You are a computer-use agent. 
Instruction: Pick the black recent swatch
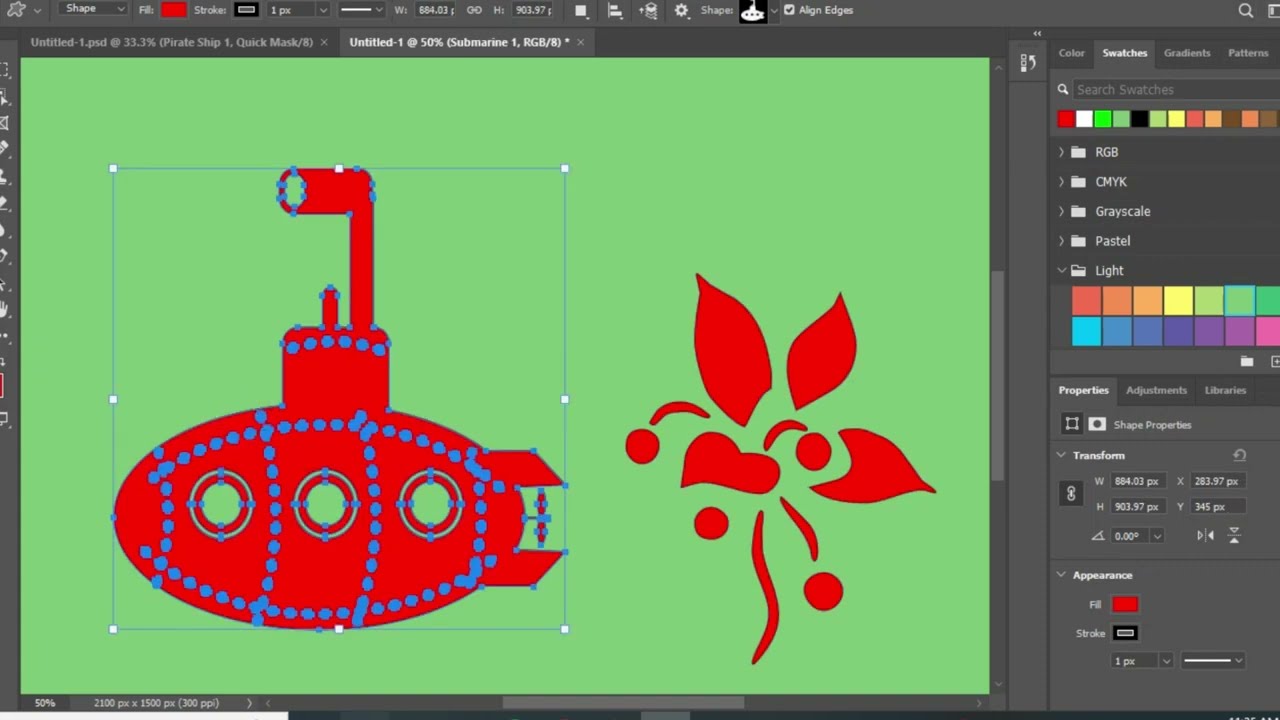coord(1140,120)
